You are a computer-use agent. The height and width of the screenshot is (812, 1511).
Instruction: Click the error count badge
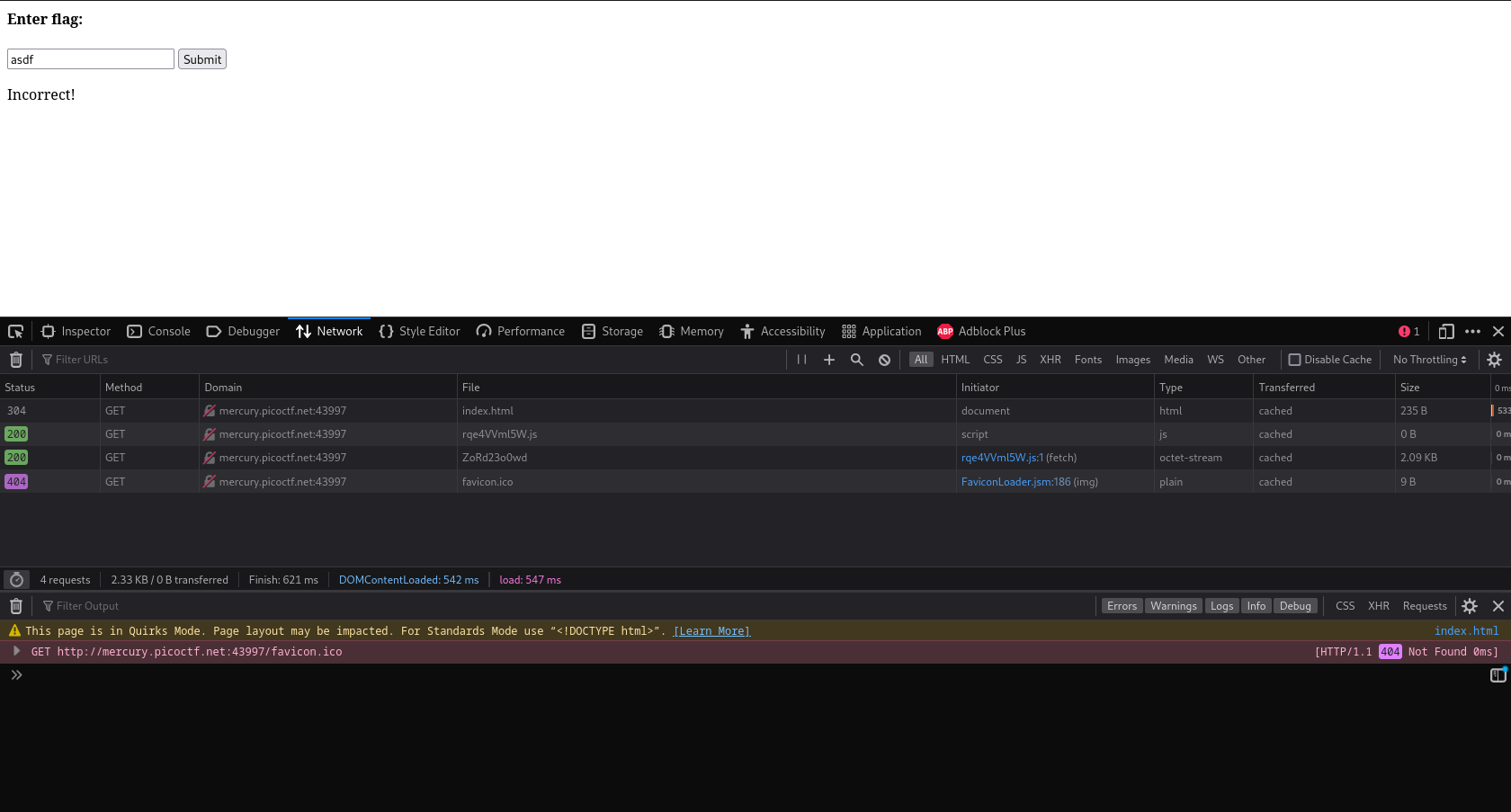(1408, 331)
